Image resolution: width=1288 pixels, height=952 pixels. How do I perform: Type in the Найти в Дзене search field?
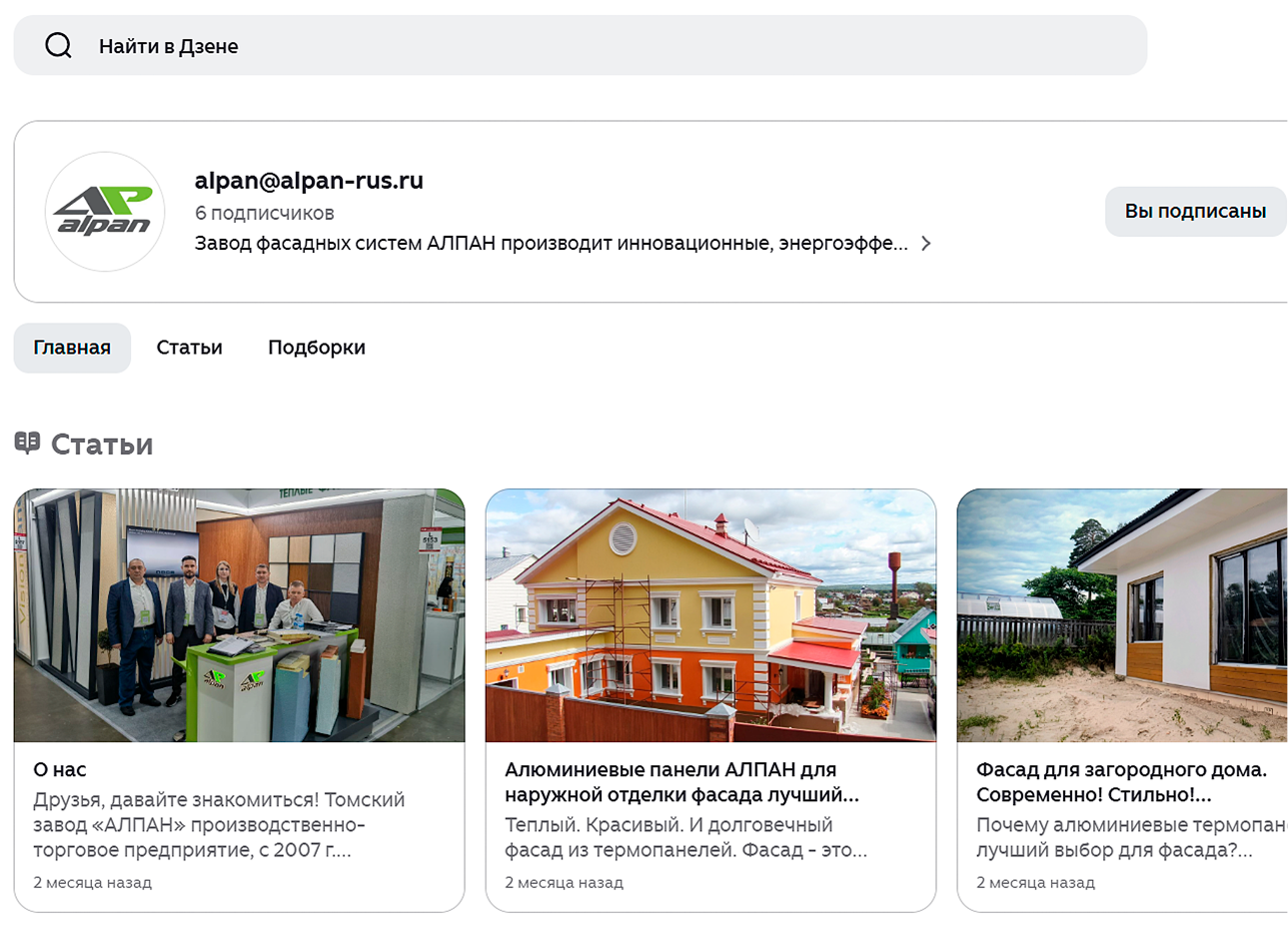coord(600,46)
